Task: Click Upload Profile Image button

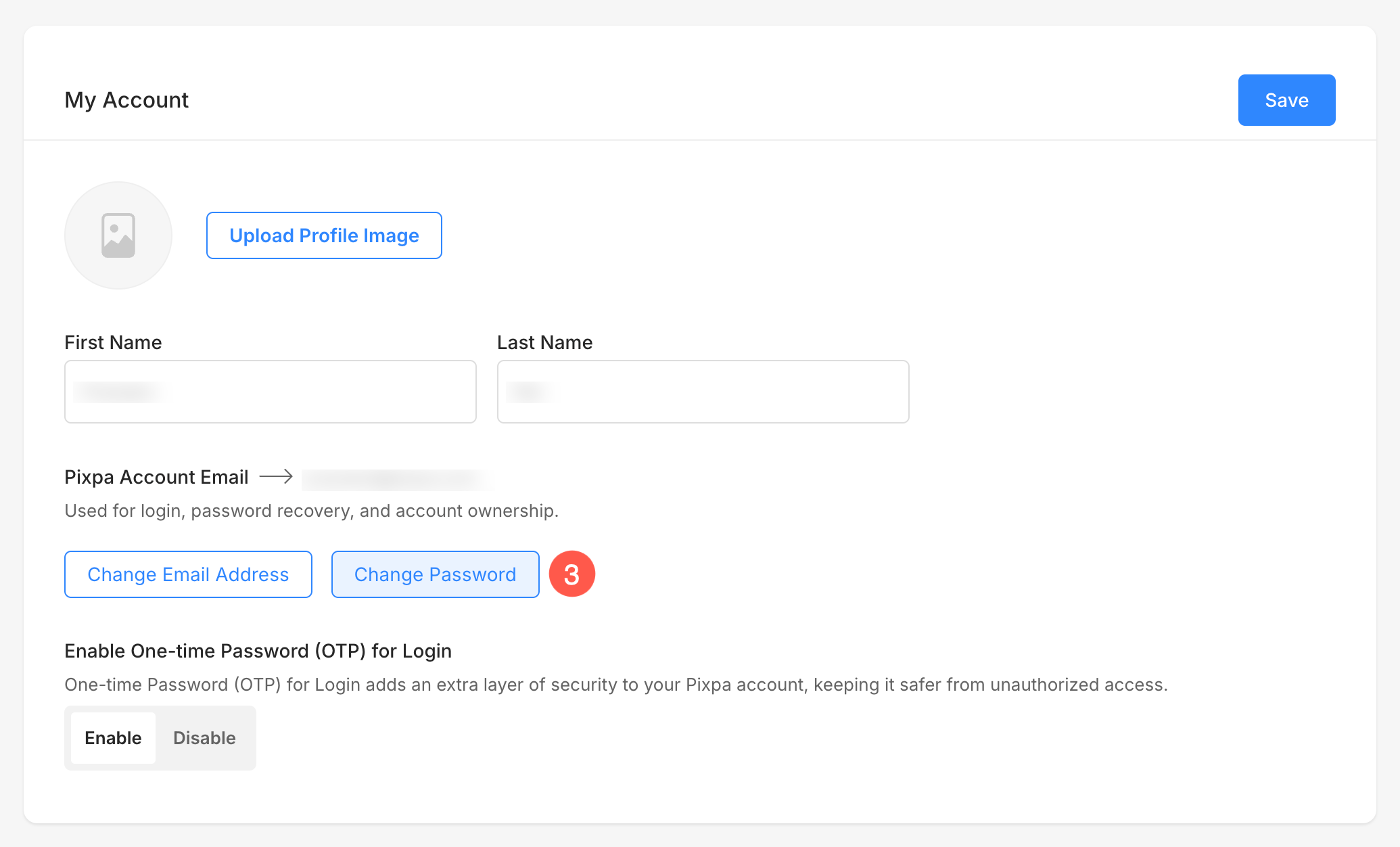Action: (x=324, y=235)
